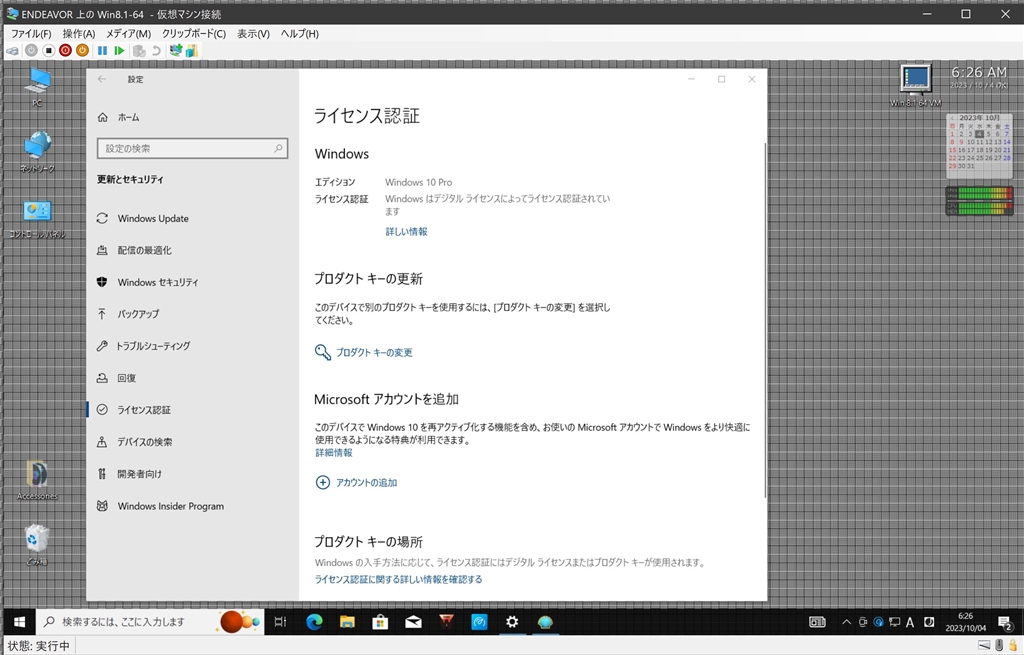
Task: Click the Settings gear on the taskbar
Action: (512, 622)
